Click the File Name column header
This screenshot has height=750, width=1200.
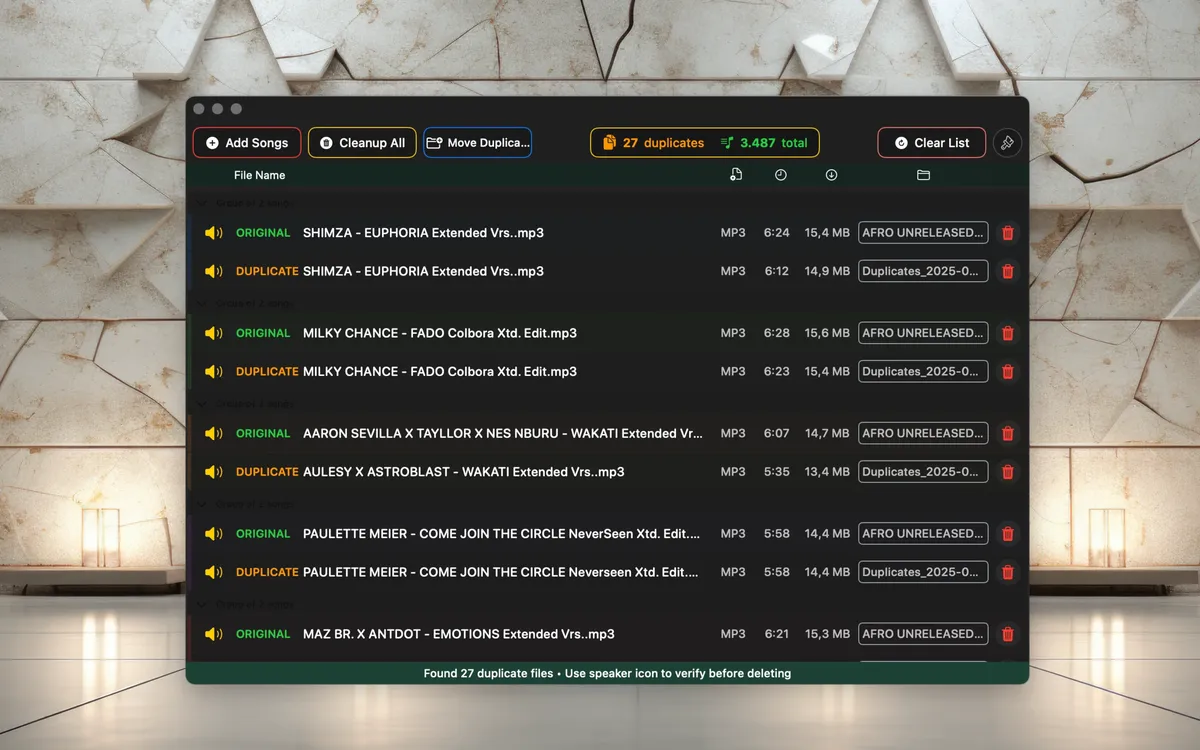click(x=259, y=175)
